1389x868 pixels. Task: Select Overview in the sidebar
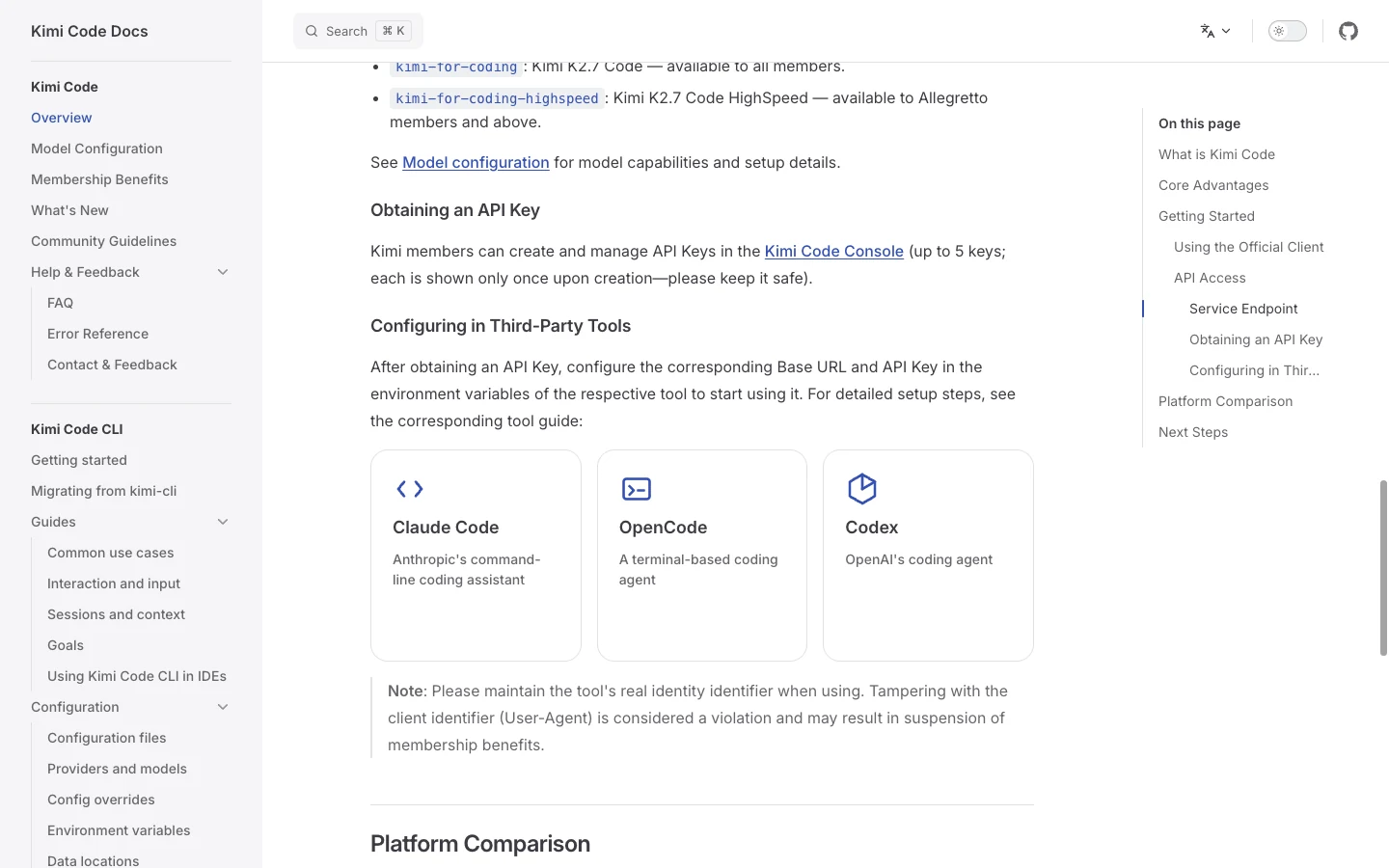62,118
